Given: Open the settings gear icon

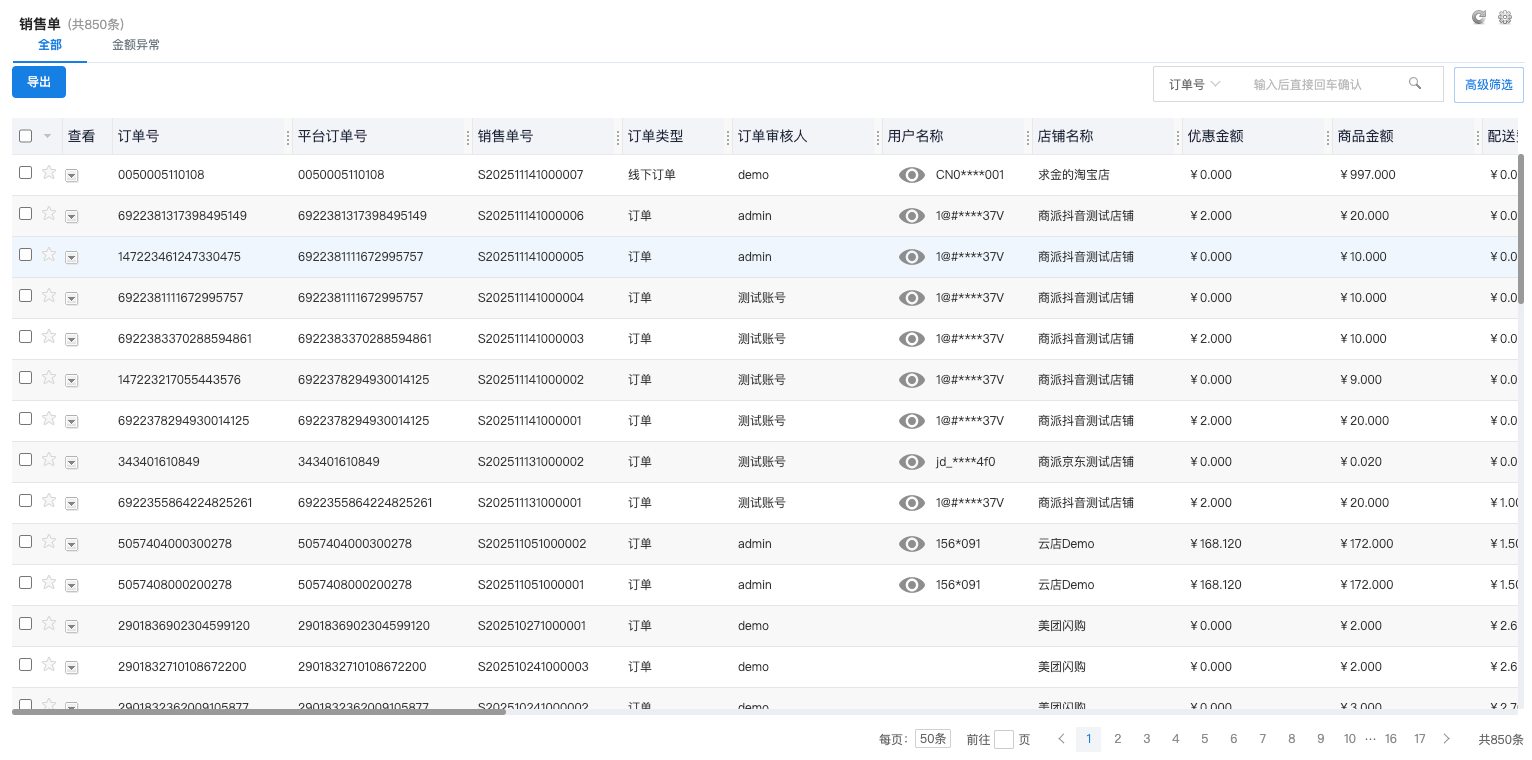Looking at the screenshot, I should tap(1504, 17).
